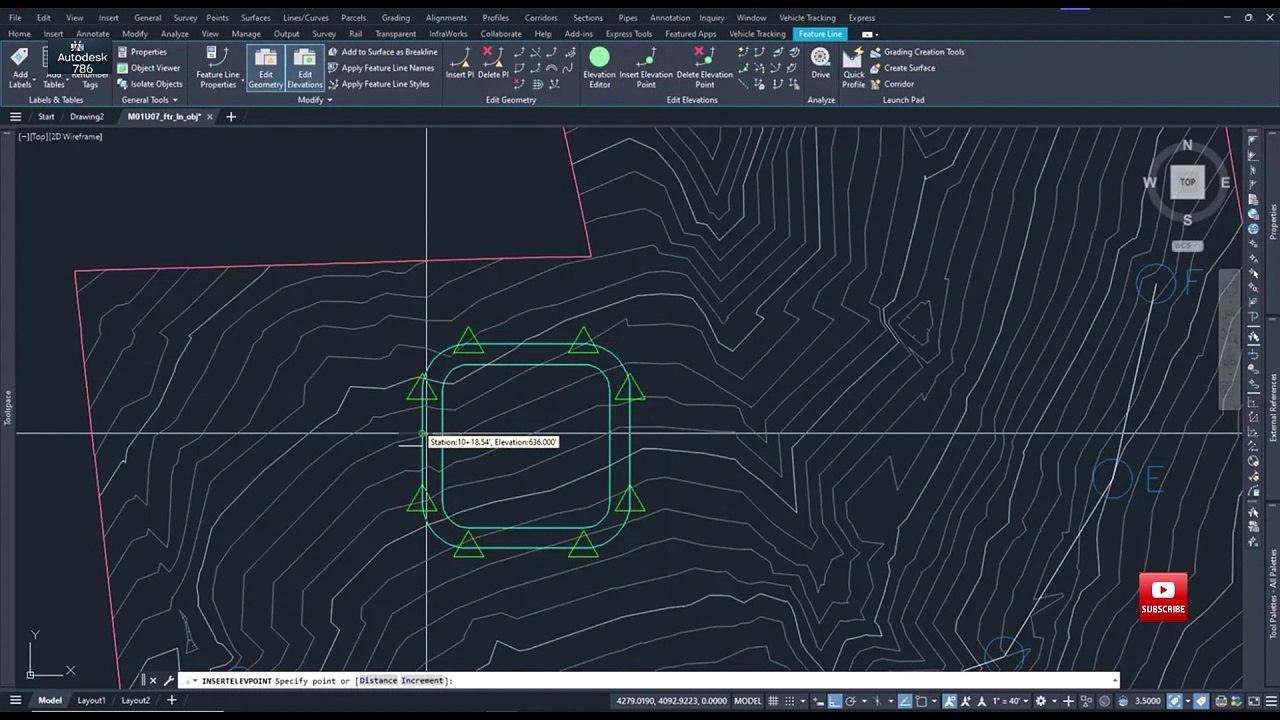This screenshot has width=1280, height=720.
Task: Add a new layout tab
Action: pos(171,701)
